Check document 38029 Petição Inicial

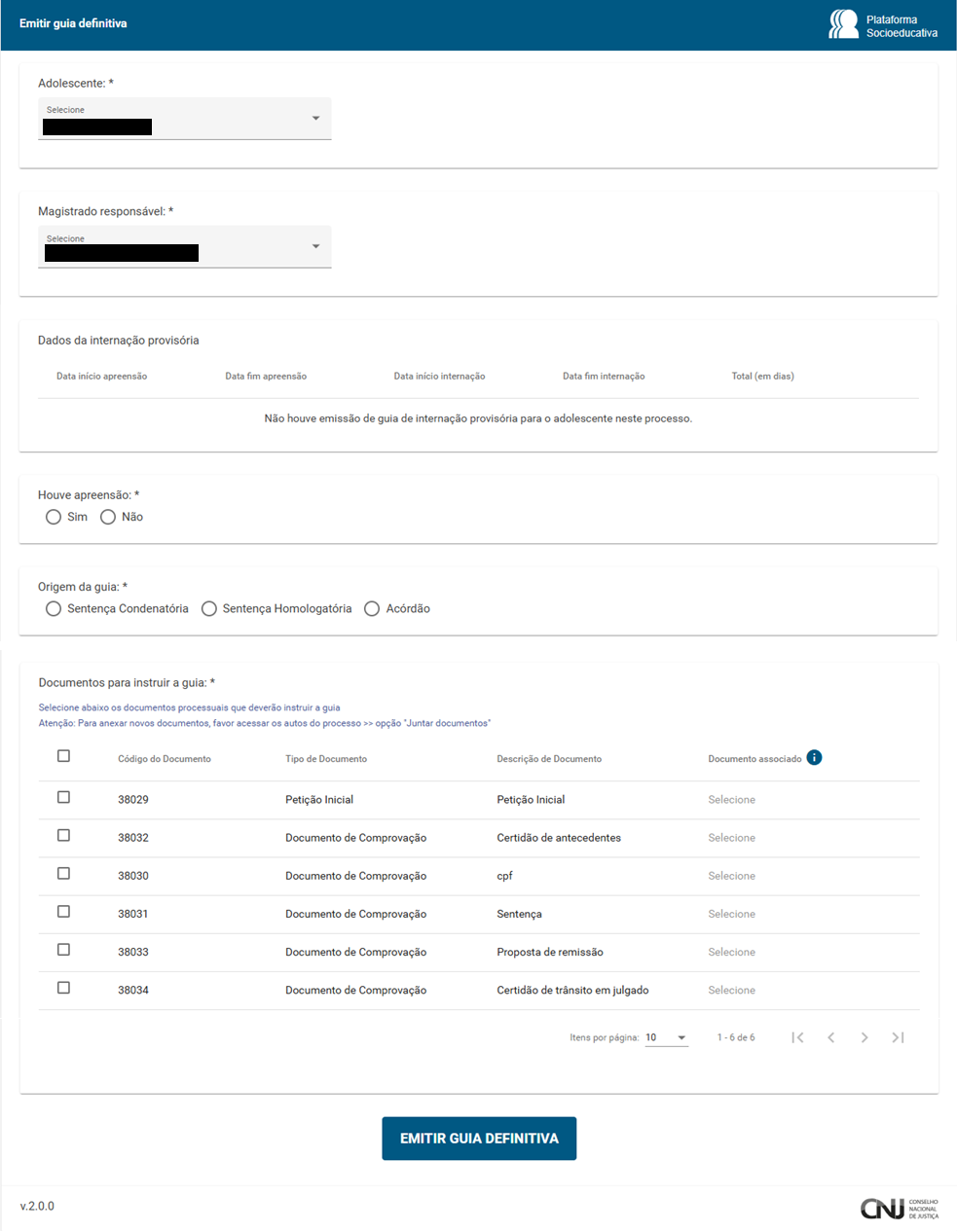63,797
